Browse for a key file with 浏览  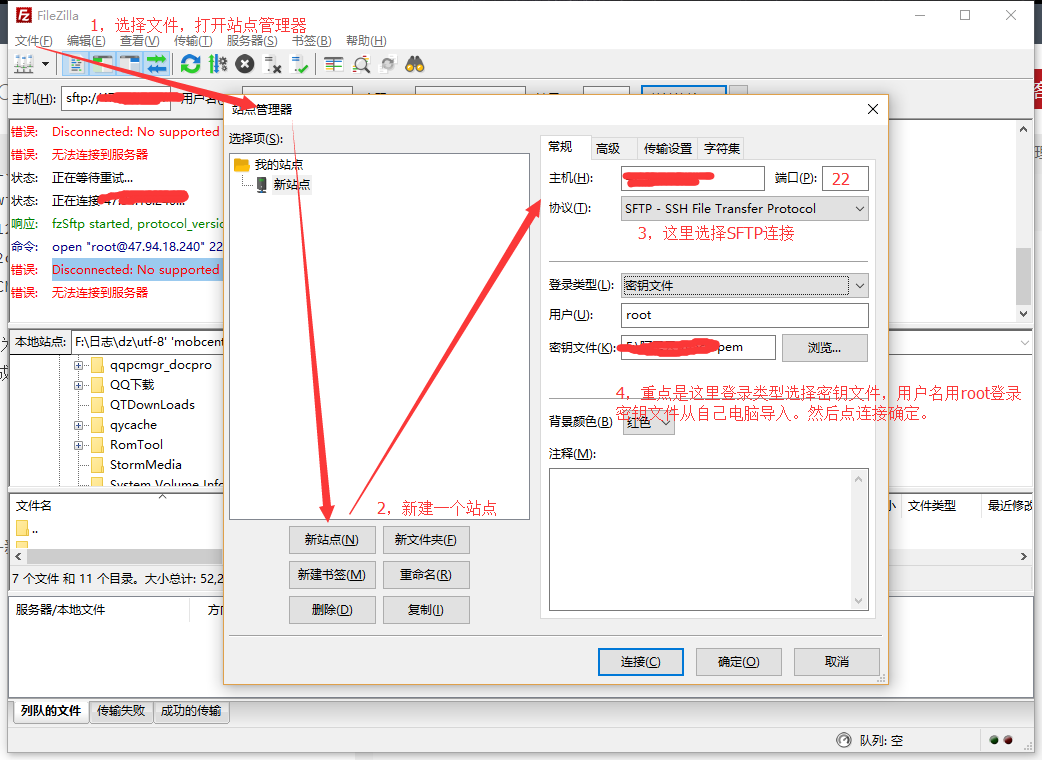[824, 347]
